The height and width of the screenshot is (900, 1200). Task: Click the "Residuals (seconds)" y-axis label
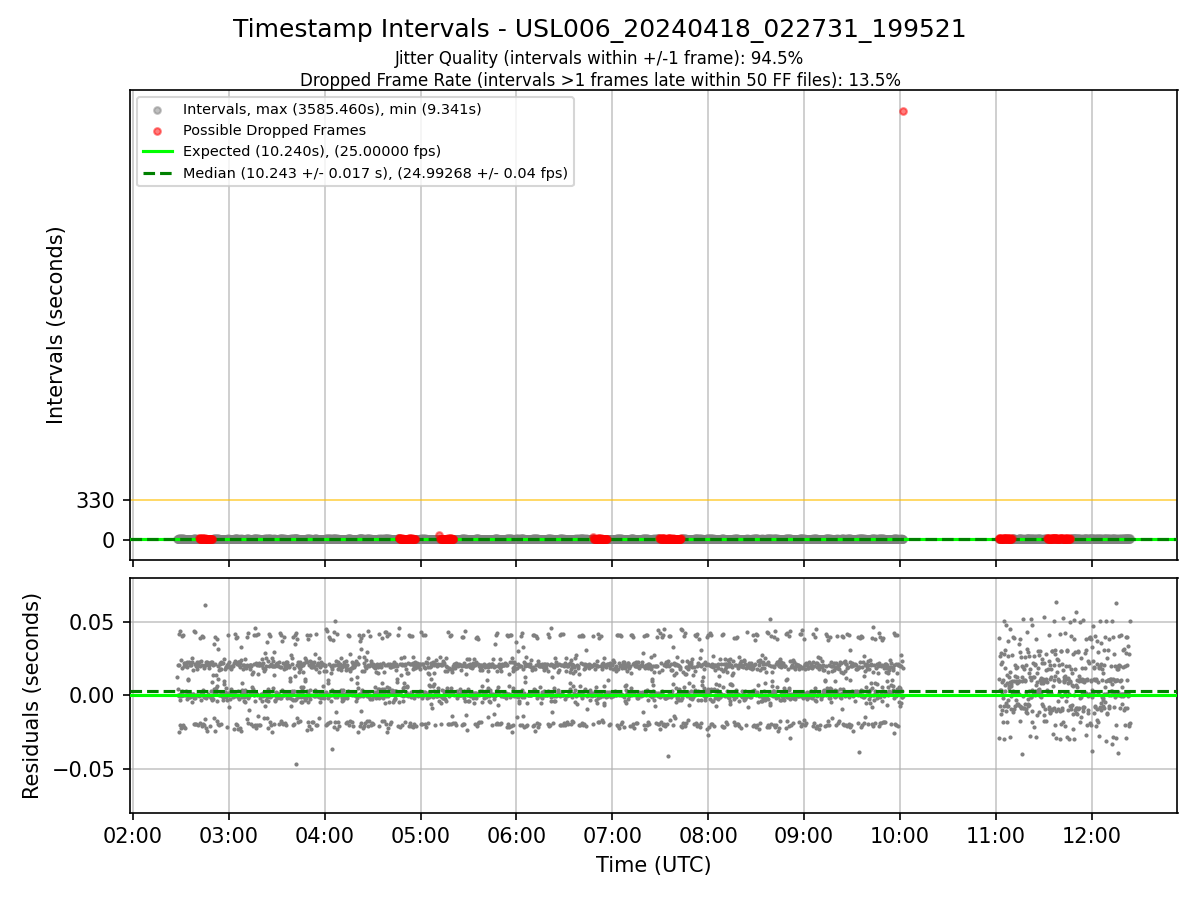[32, 696]
